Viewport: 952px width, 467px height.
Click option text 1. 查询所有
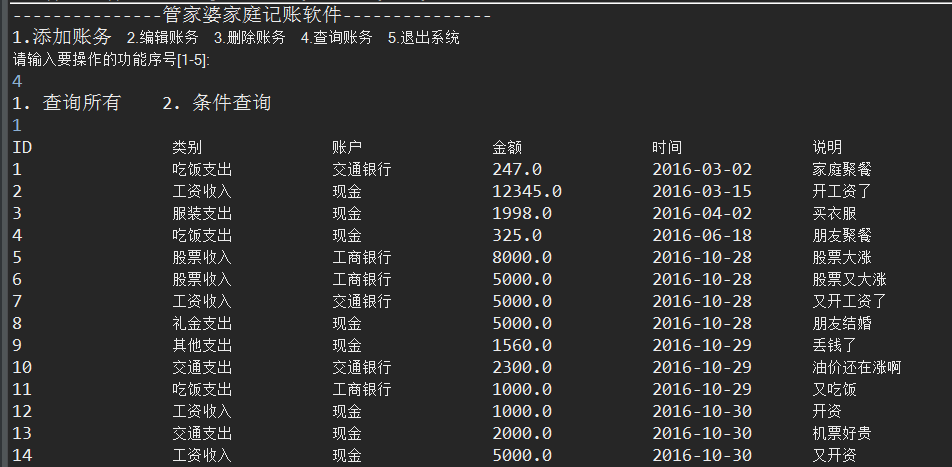66,103
